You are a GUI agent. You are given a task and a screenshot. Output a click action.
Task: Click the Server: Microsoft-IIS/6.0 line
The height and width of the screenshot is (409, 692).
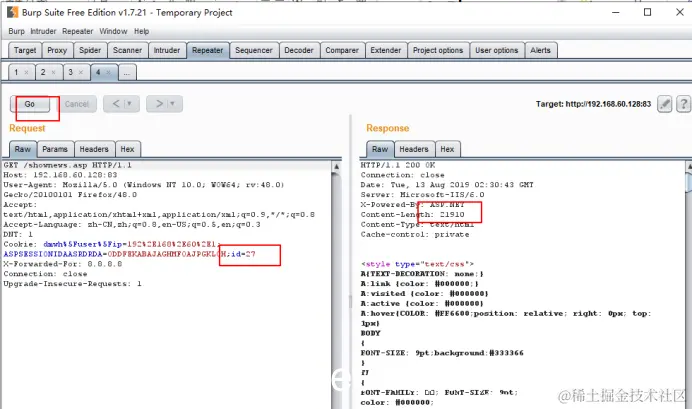[422, 195]
